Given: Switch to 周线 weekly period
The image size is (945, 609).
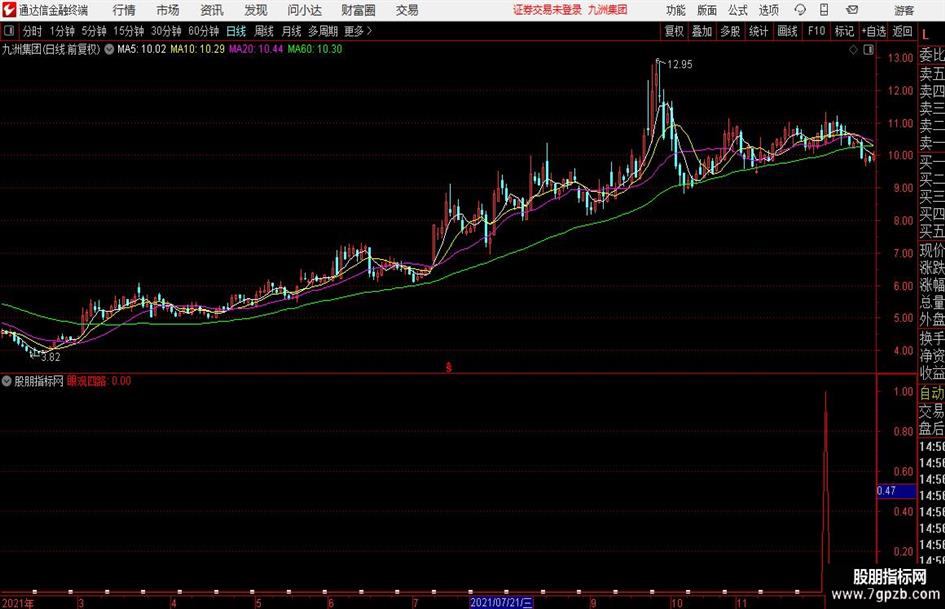Looking at the screenshot, I should [x=264, y=31].
